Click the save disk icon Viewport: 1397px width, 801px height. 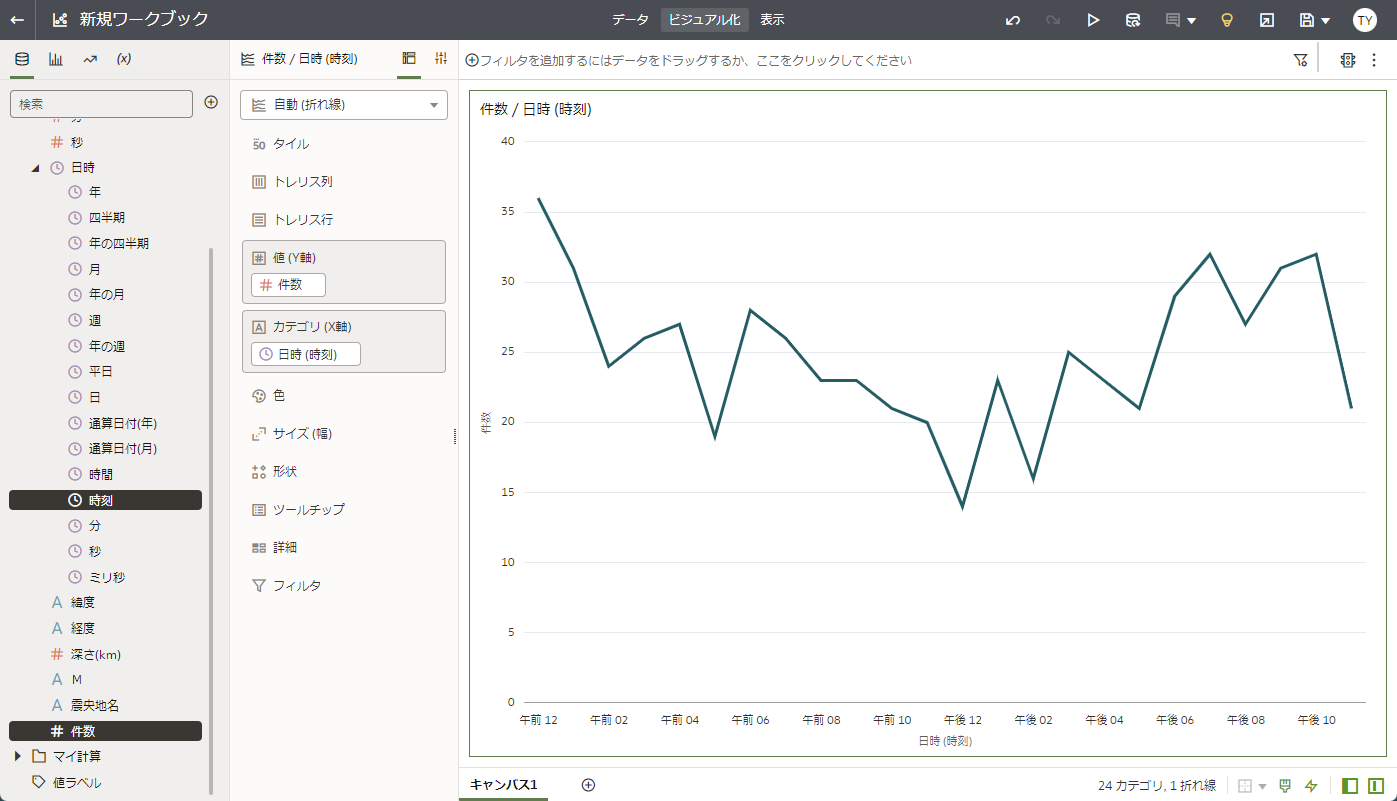(1306, 20)
